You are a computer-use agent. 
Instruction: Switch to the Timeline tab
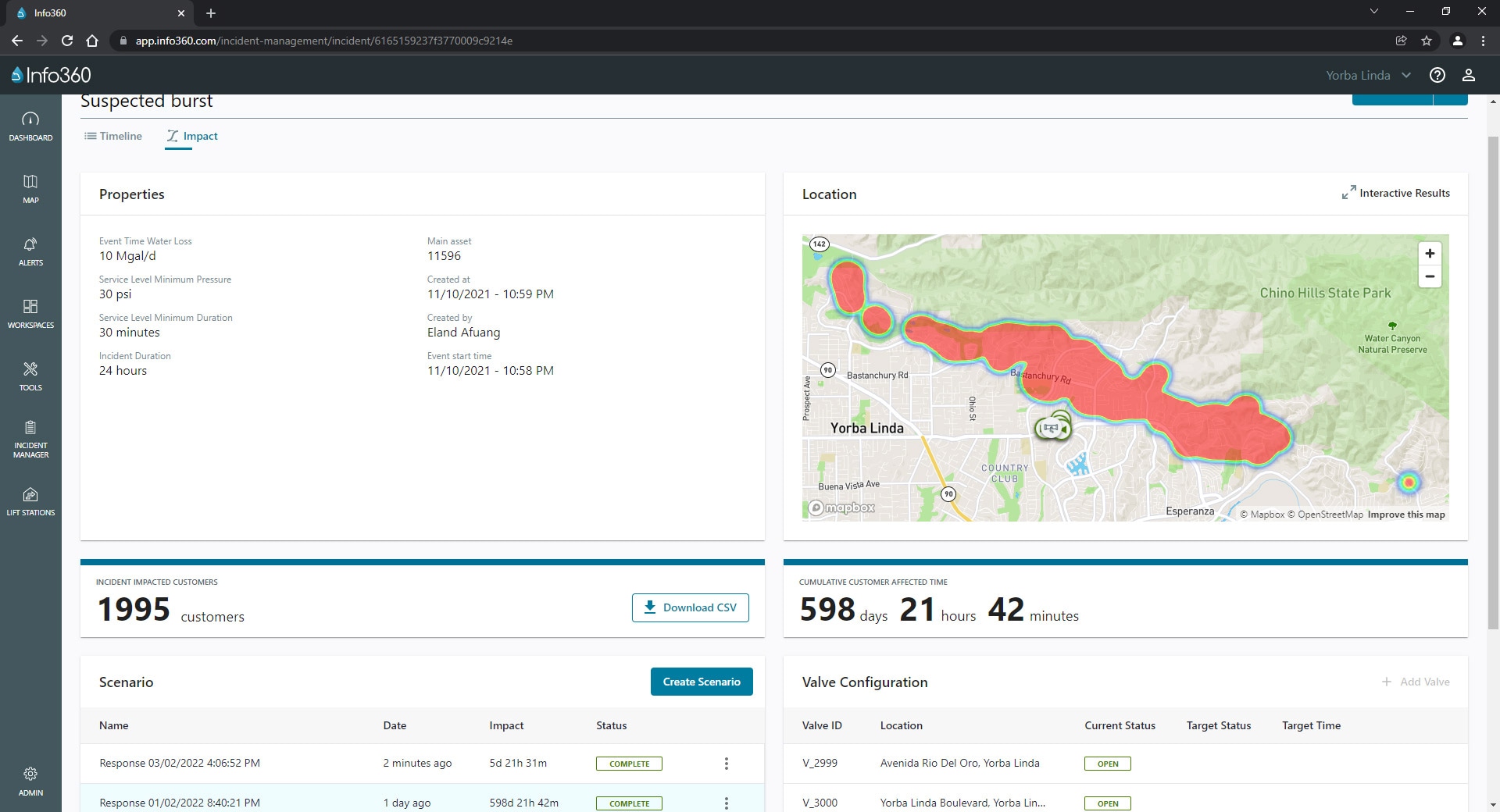click(x=113, y=136)
